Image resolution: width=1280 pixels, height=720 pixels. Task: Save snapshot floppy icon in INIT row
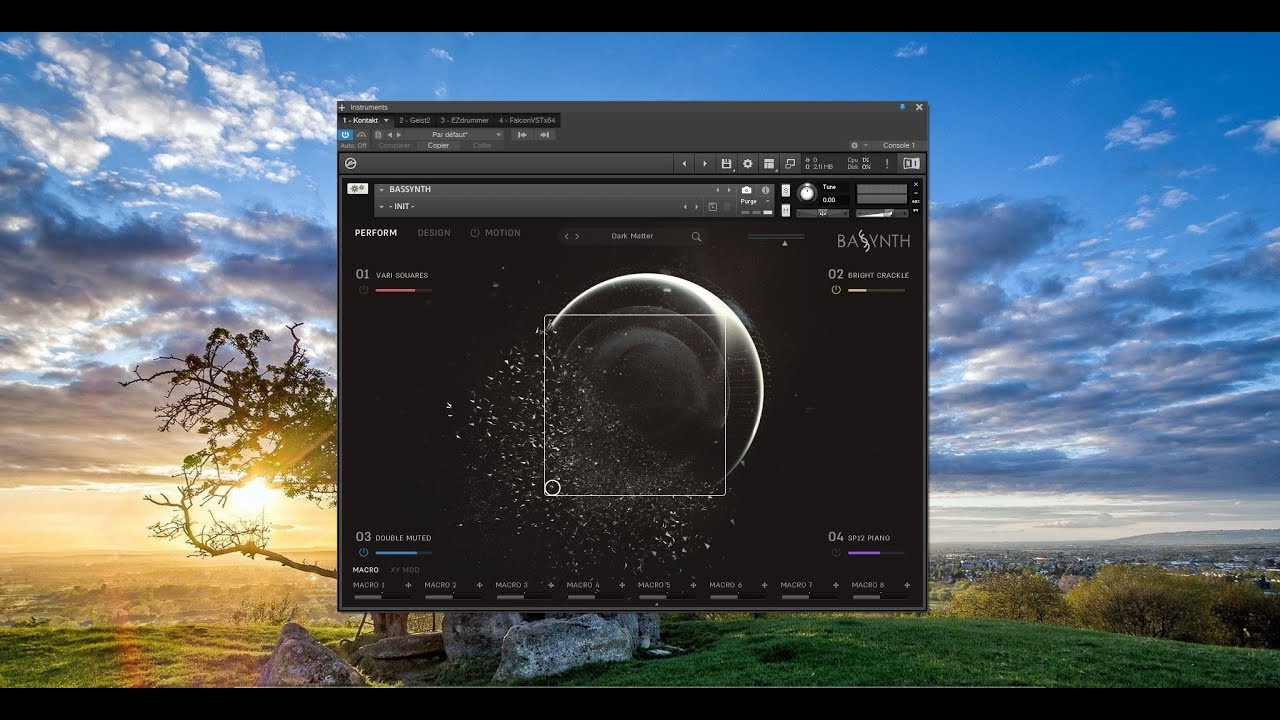tap(712, 206)
